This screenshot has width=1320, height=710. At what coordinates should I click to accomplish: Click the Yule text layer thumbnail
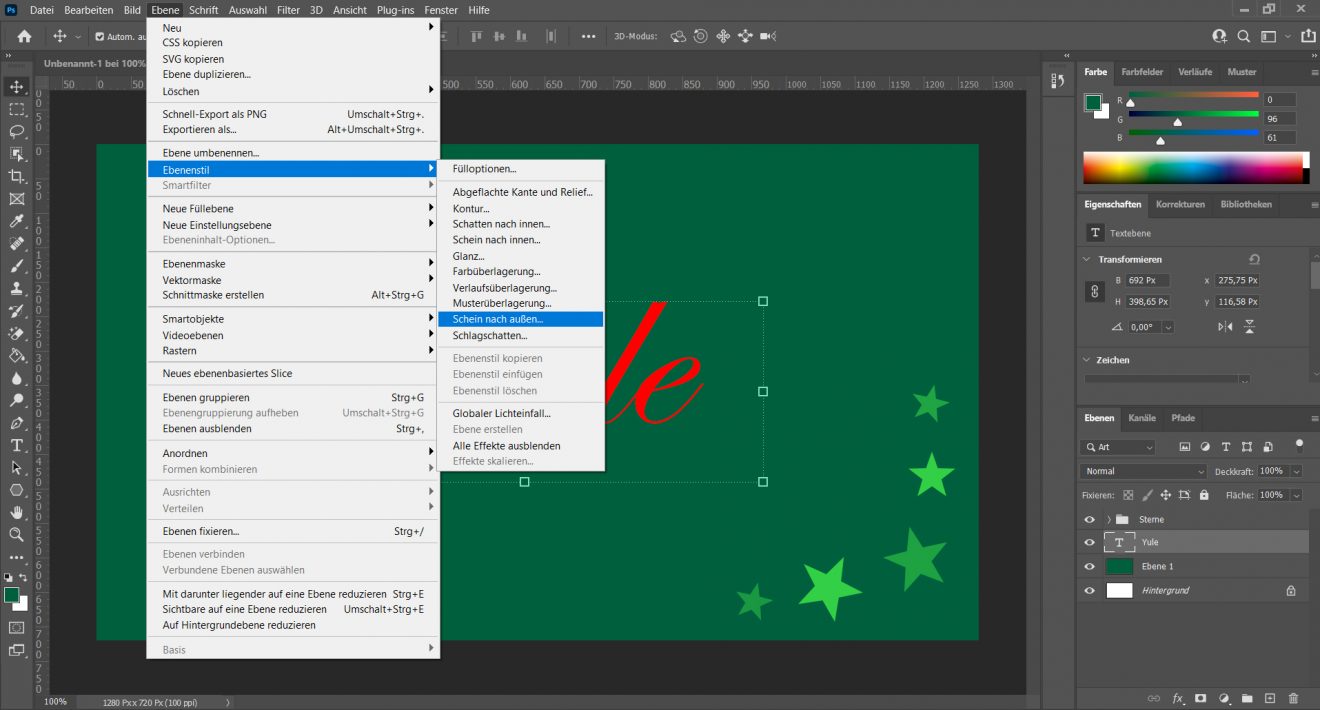pyautogui.click(x=1119, y=542)
